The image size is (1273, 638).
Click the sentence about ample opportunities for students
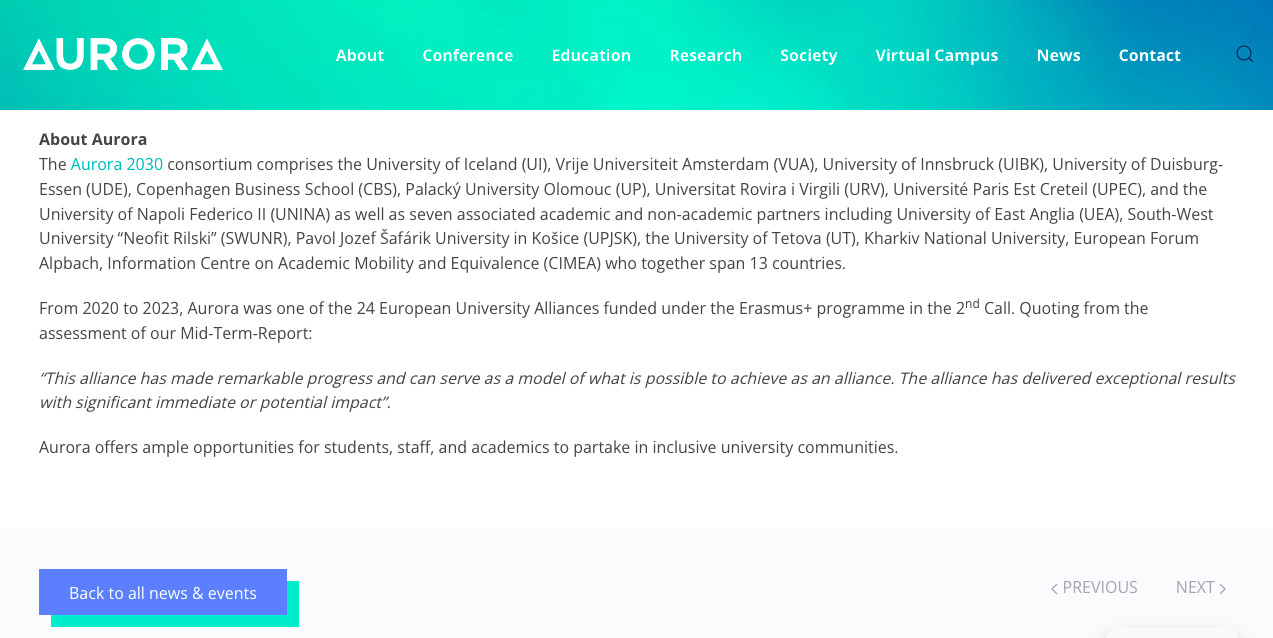[468, 447]
